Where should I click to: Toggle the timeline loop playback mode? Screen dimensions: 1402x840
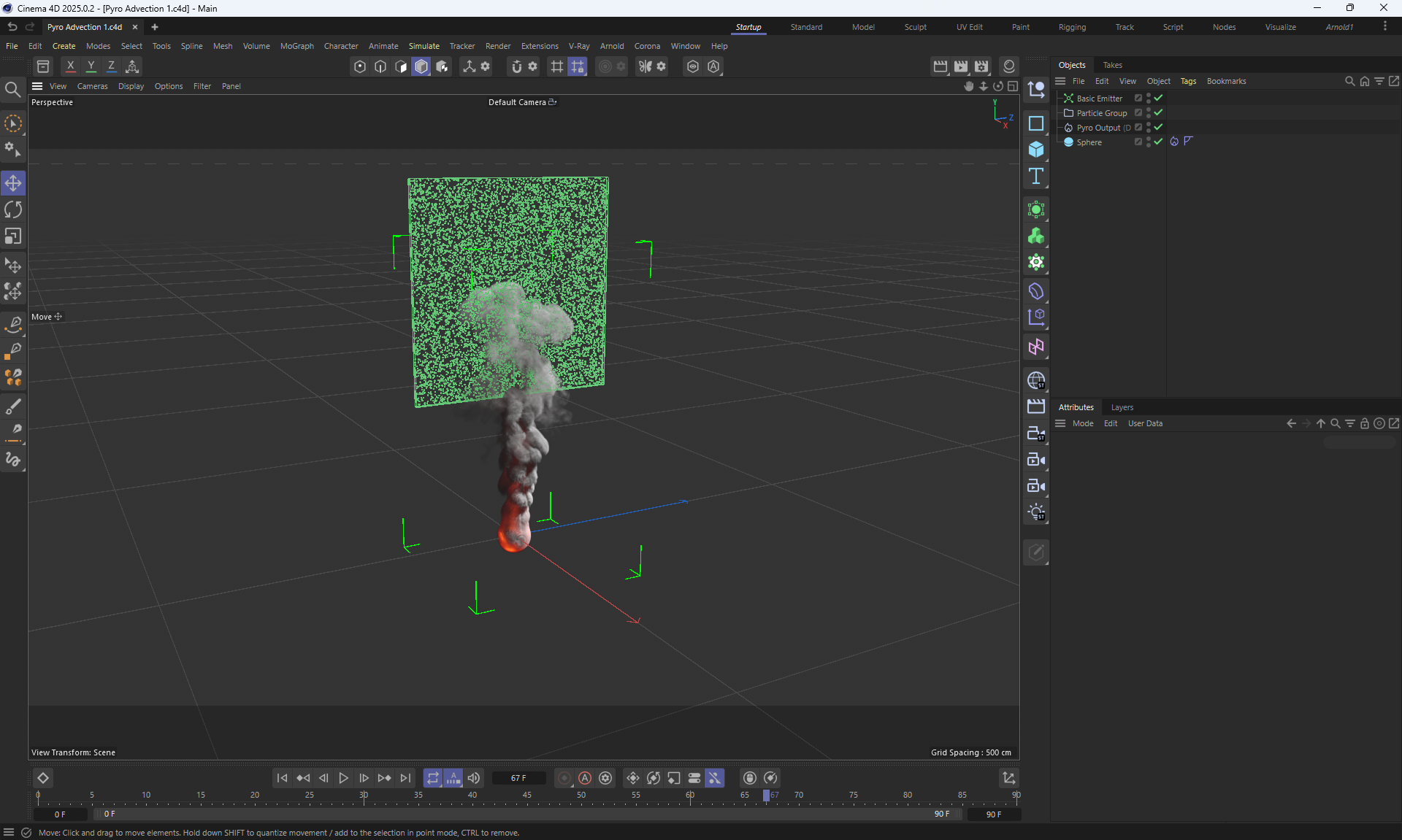point(433,778)
